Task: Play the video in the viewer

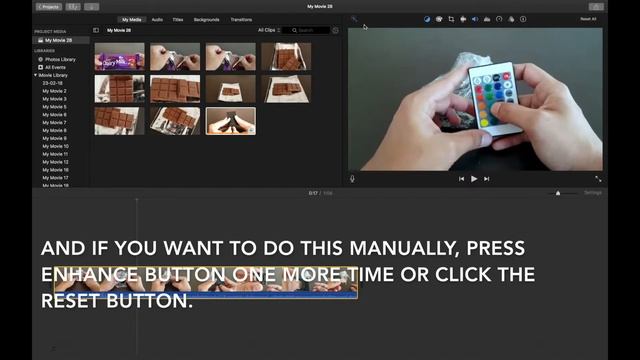Action: [474, 179]
